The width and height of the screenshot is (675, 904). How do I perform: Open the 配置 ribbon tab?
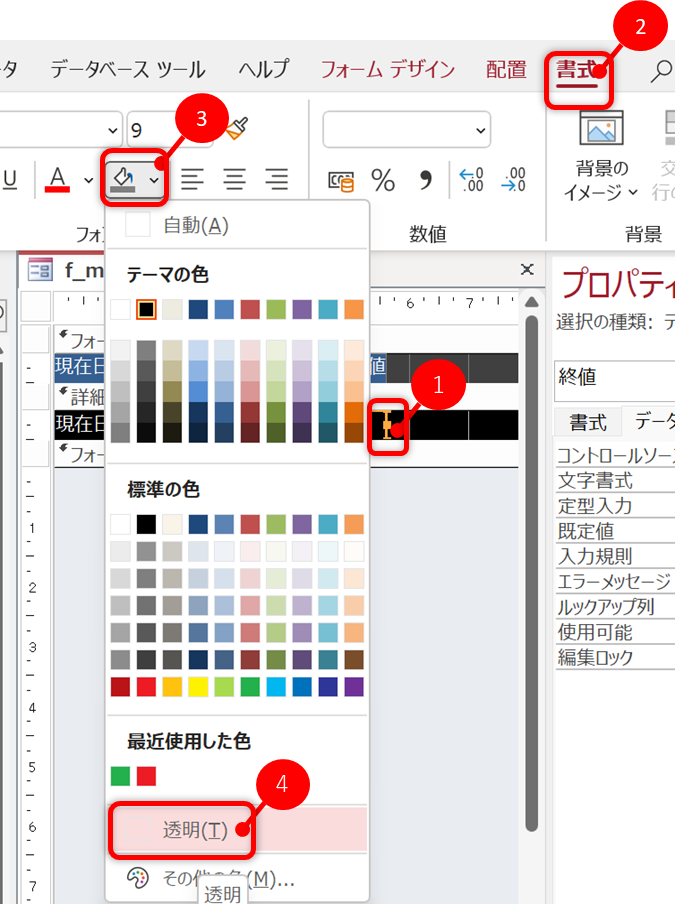pos(506,70)
